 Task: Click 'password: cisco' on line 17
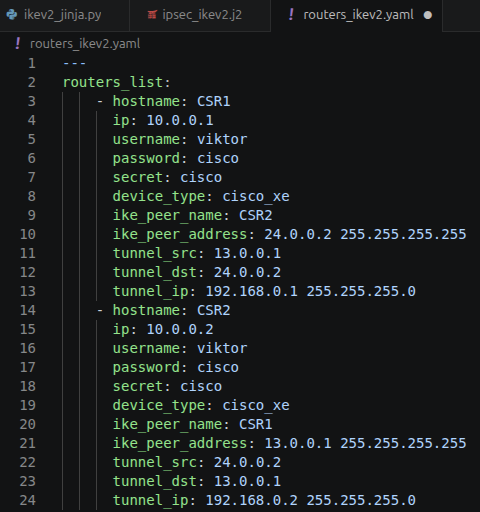(x=176, y=367)
